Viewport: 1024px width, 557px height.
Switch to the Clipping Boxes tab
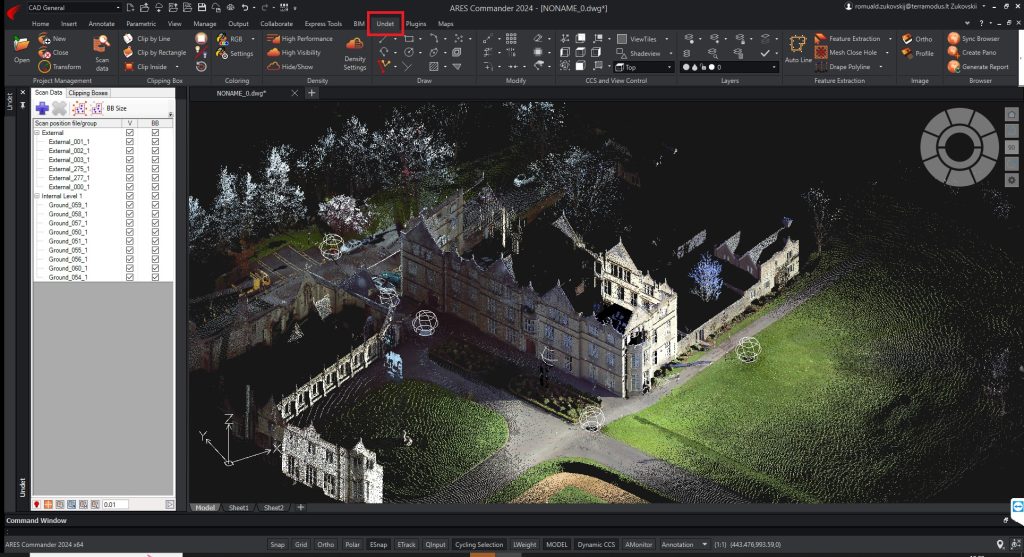[88, 92]
